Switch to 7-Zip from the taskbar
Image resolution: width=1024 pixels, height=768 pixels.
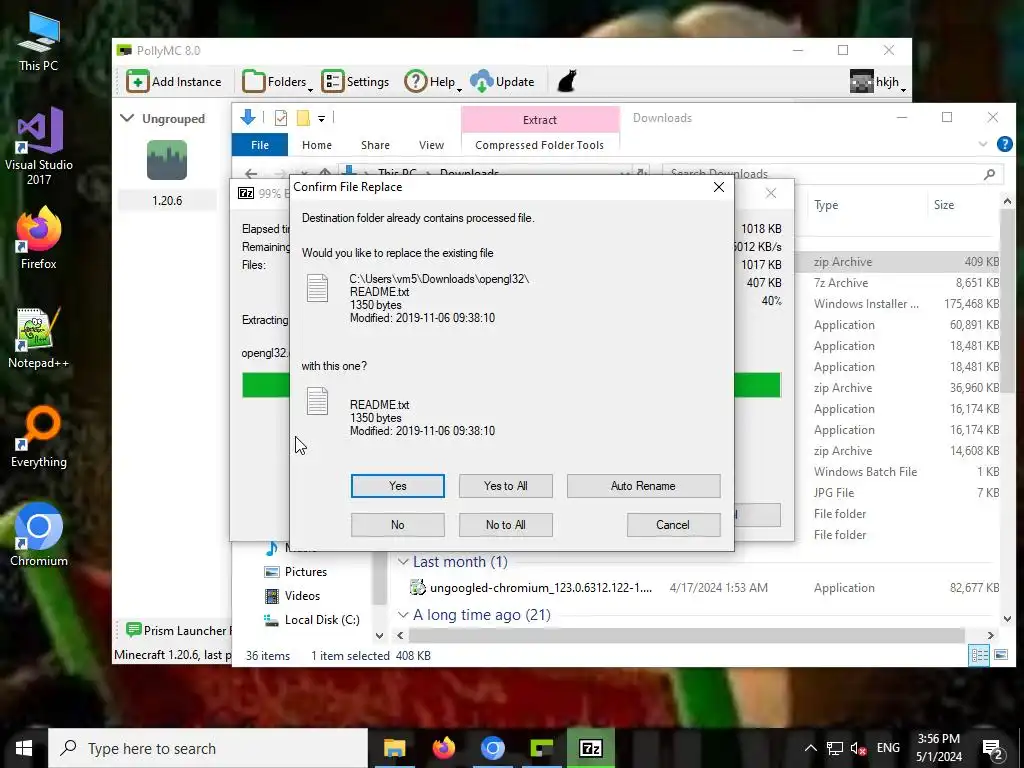pos(590,748)
